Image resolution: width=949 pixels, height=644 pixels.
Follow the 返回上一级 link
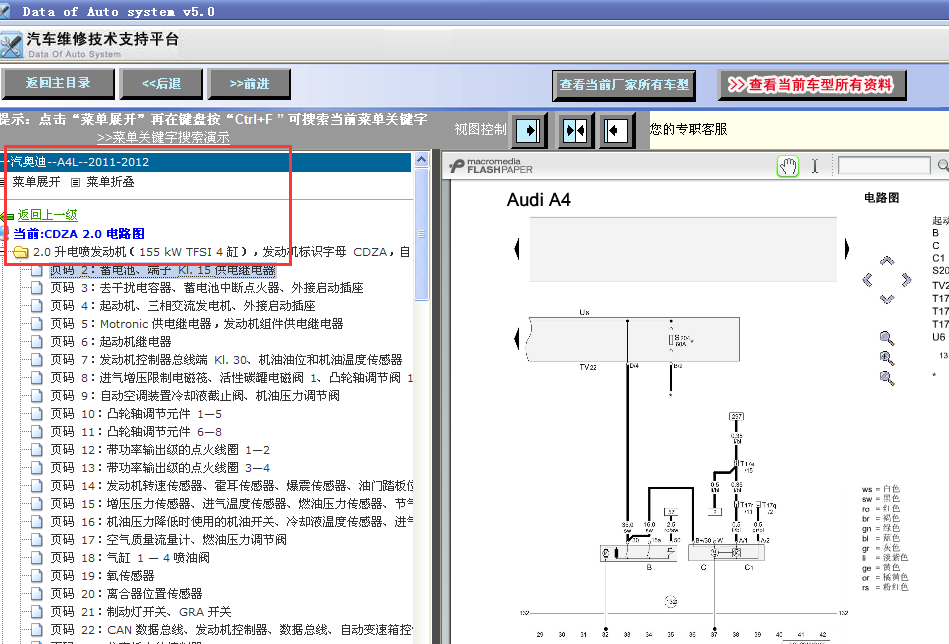pyautogui.click(x=47, y=215)
